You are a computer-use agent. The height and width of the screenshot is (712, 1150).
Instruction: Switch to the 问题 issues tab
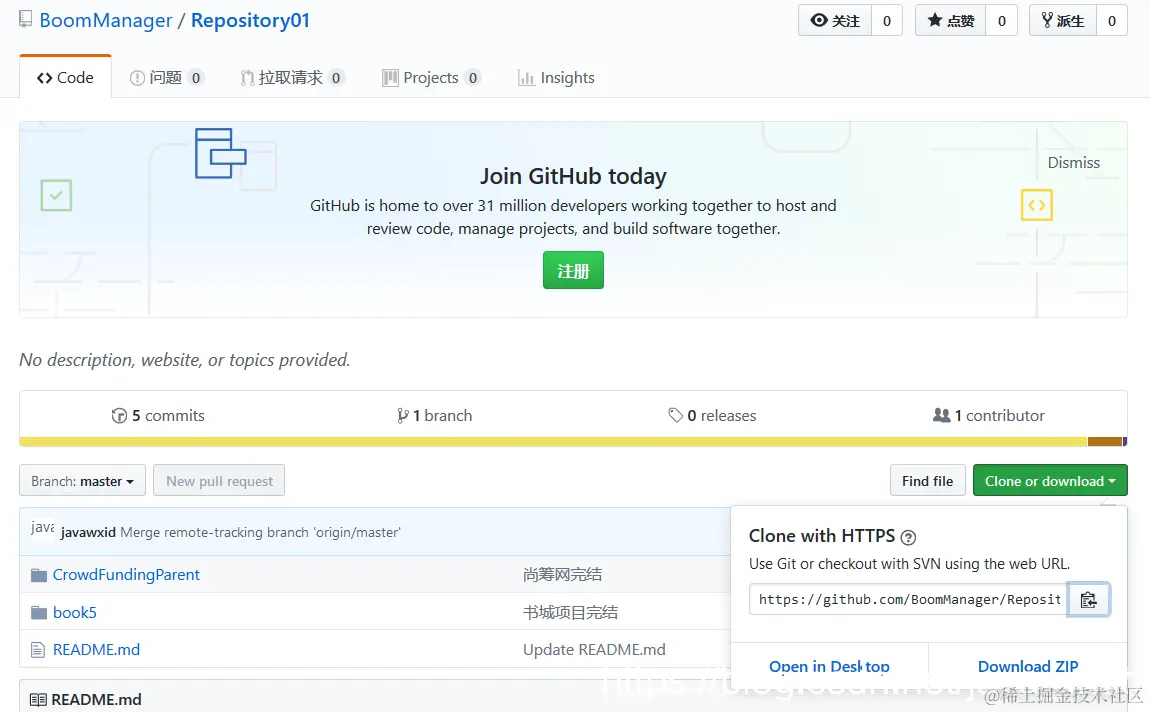(166, 78)
